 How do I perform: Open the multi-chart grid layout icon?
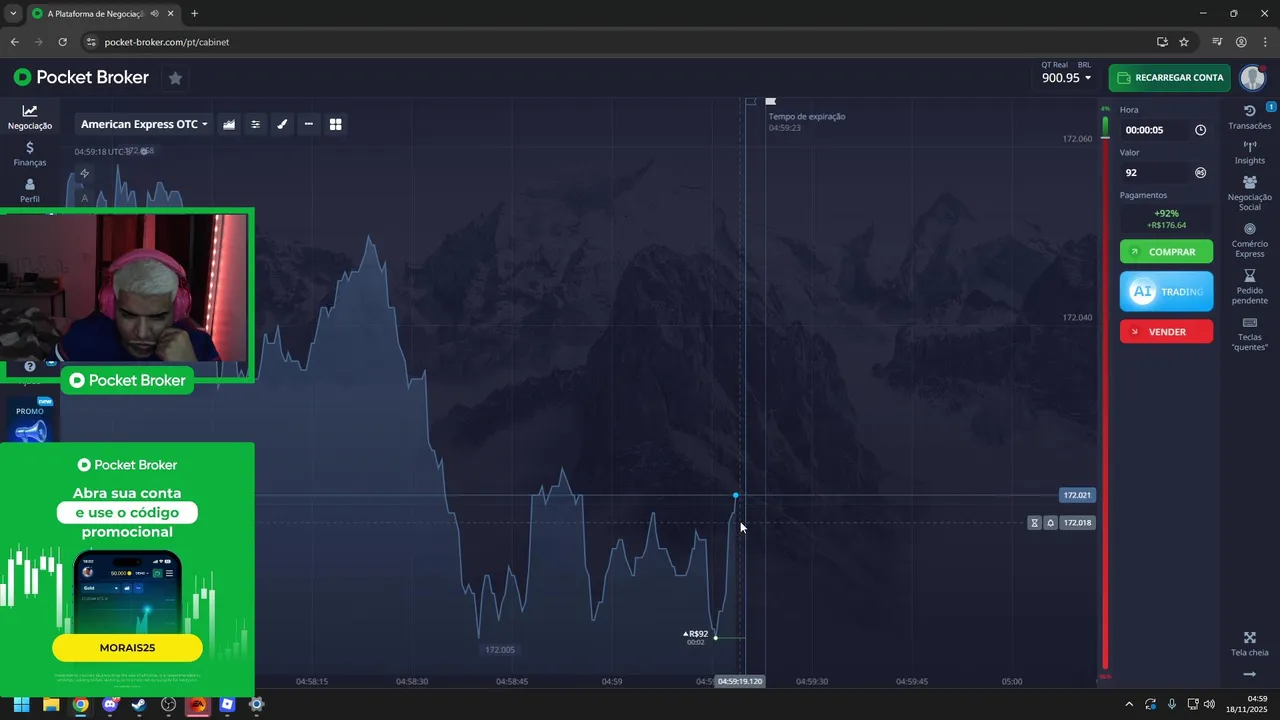coord(336,124)
